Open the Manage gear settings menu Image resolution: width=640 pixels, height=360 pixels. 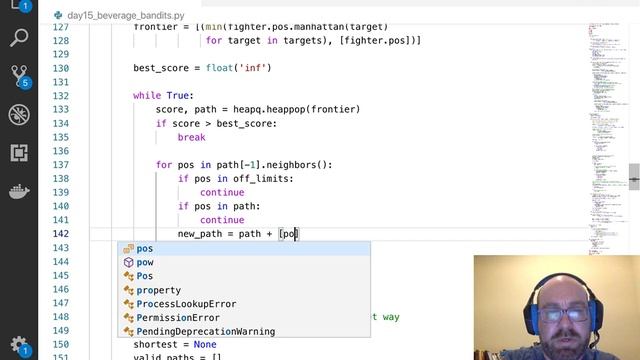point(20,346)
